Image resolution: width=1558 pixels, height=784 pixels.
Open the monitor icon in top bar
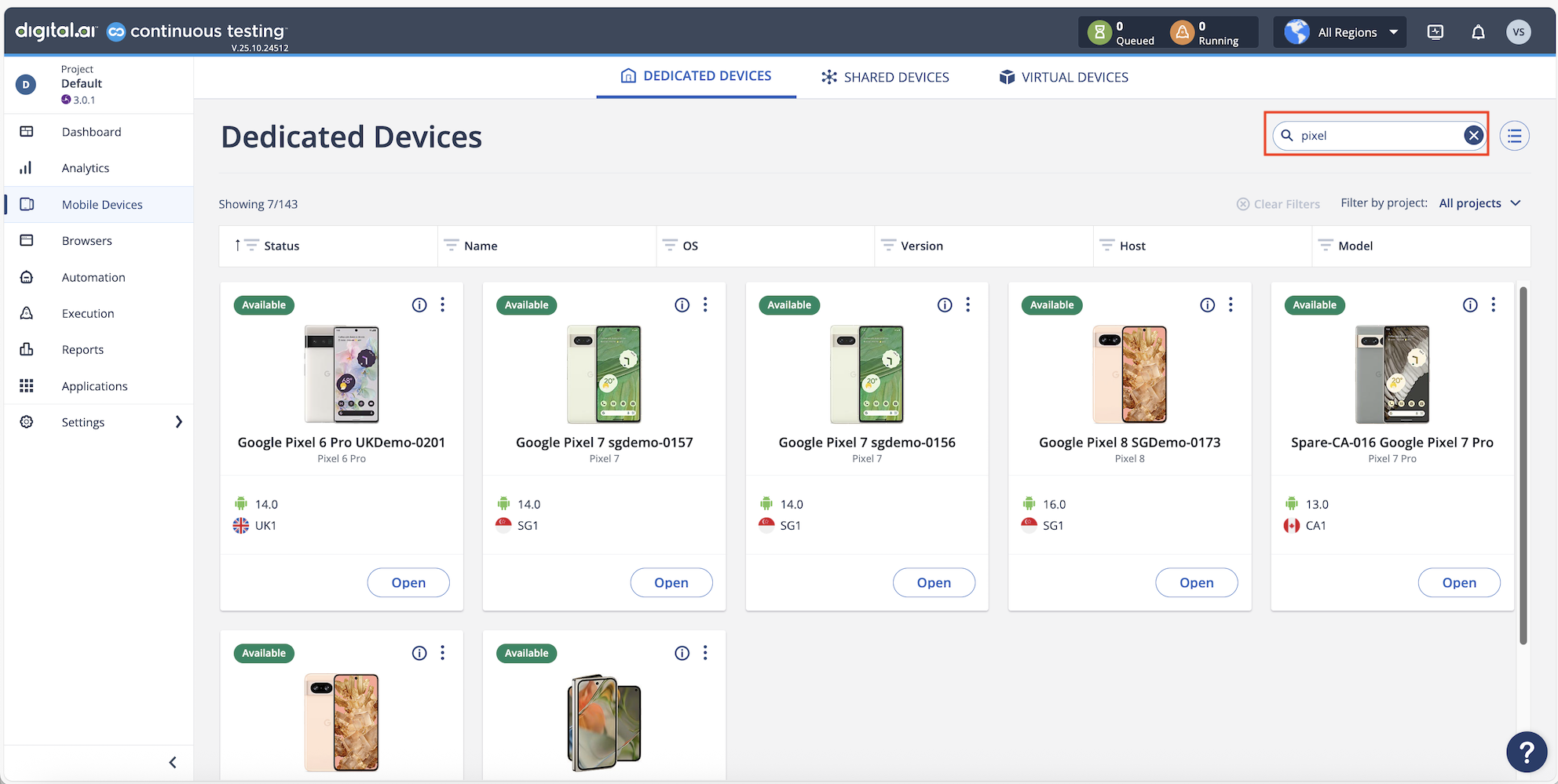[x=1435, y=32]
